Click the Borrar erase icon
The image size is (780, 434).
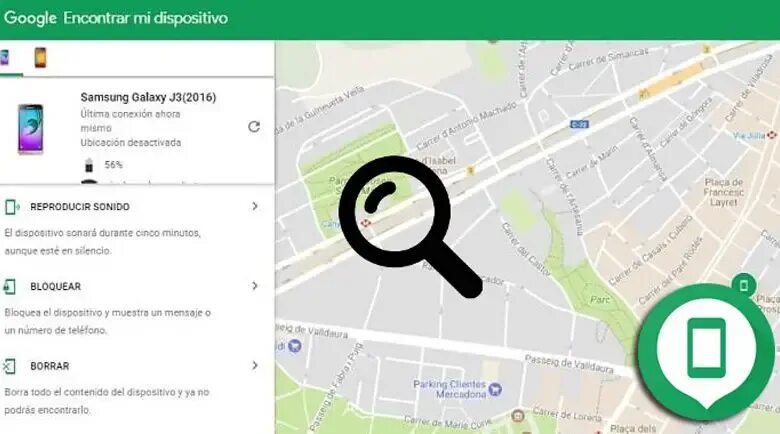click(9, 366)
